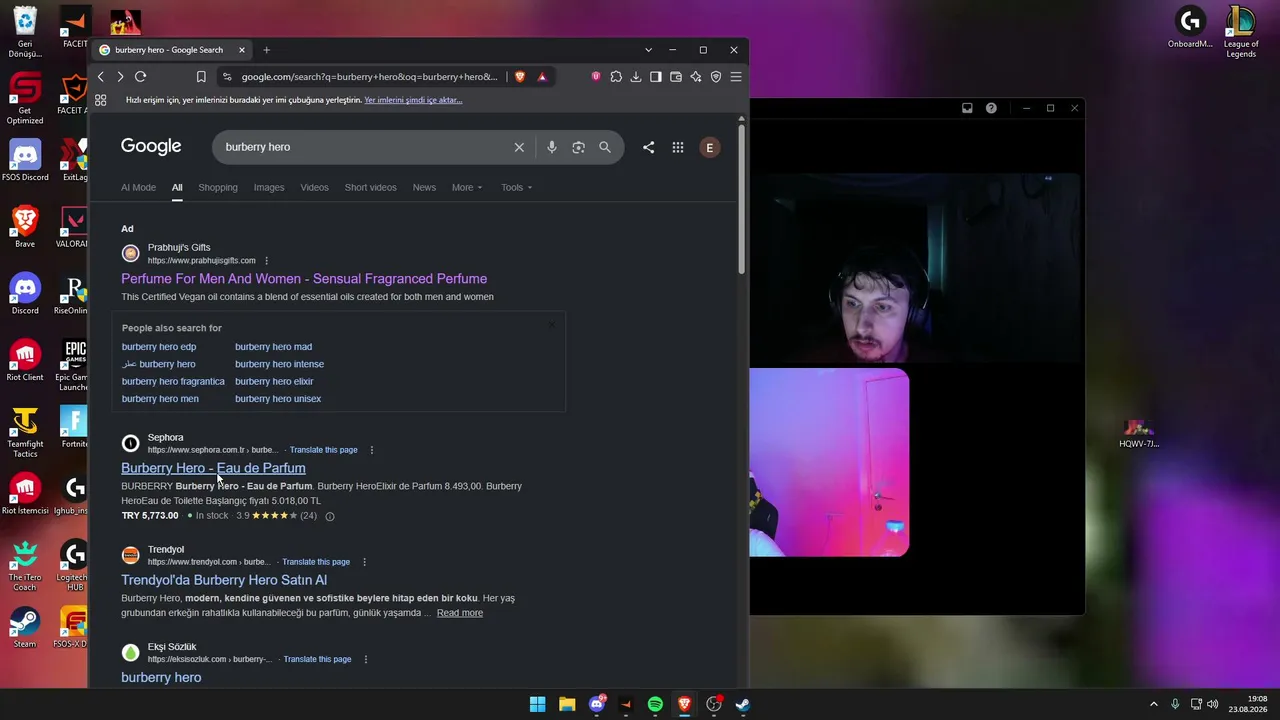Expand the More search filters
Image resolution: width=1280 pixels, height=720 pixels.
467,188
